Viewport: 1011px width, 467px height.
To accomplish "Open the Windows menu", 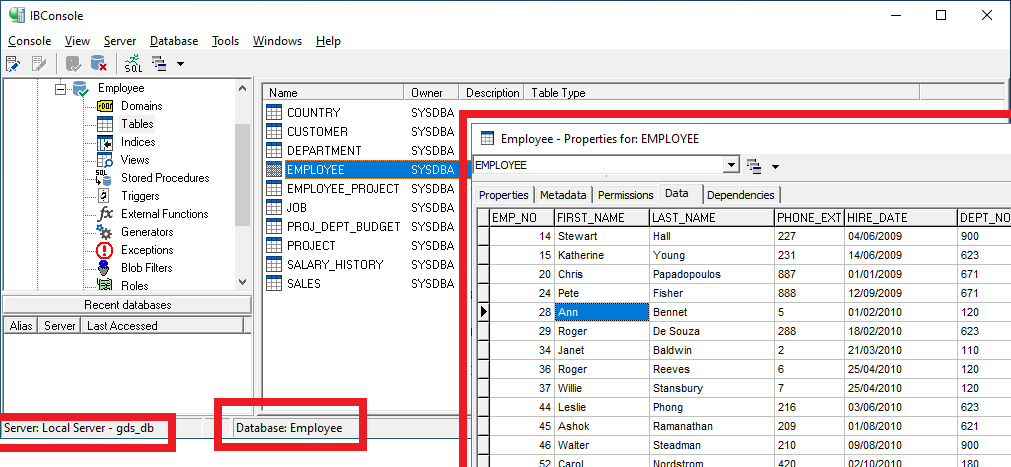I will tap(277, 41).
